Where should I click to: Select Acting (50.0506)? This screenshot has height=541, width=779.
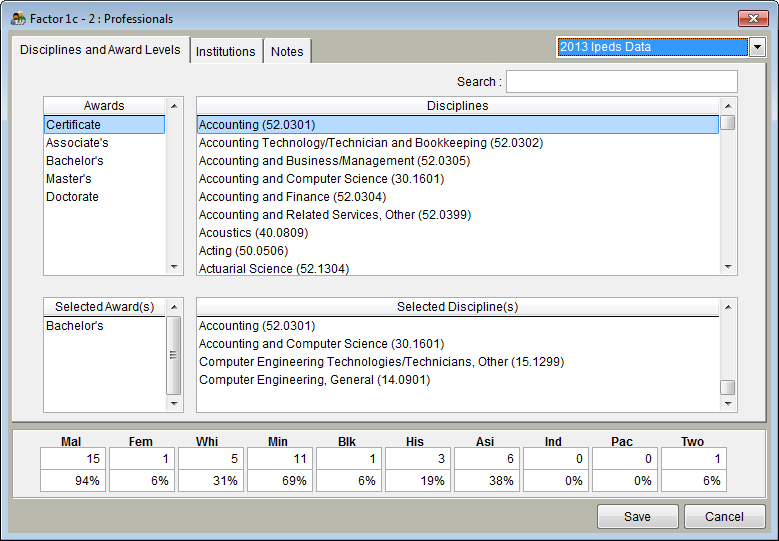point(458,250)
